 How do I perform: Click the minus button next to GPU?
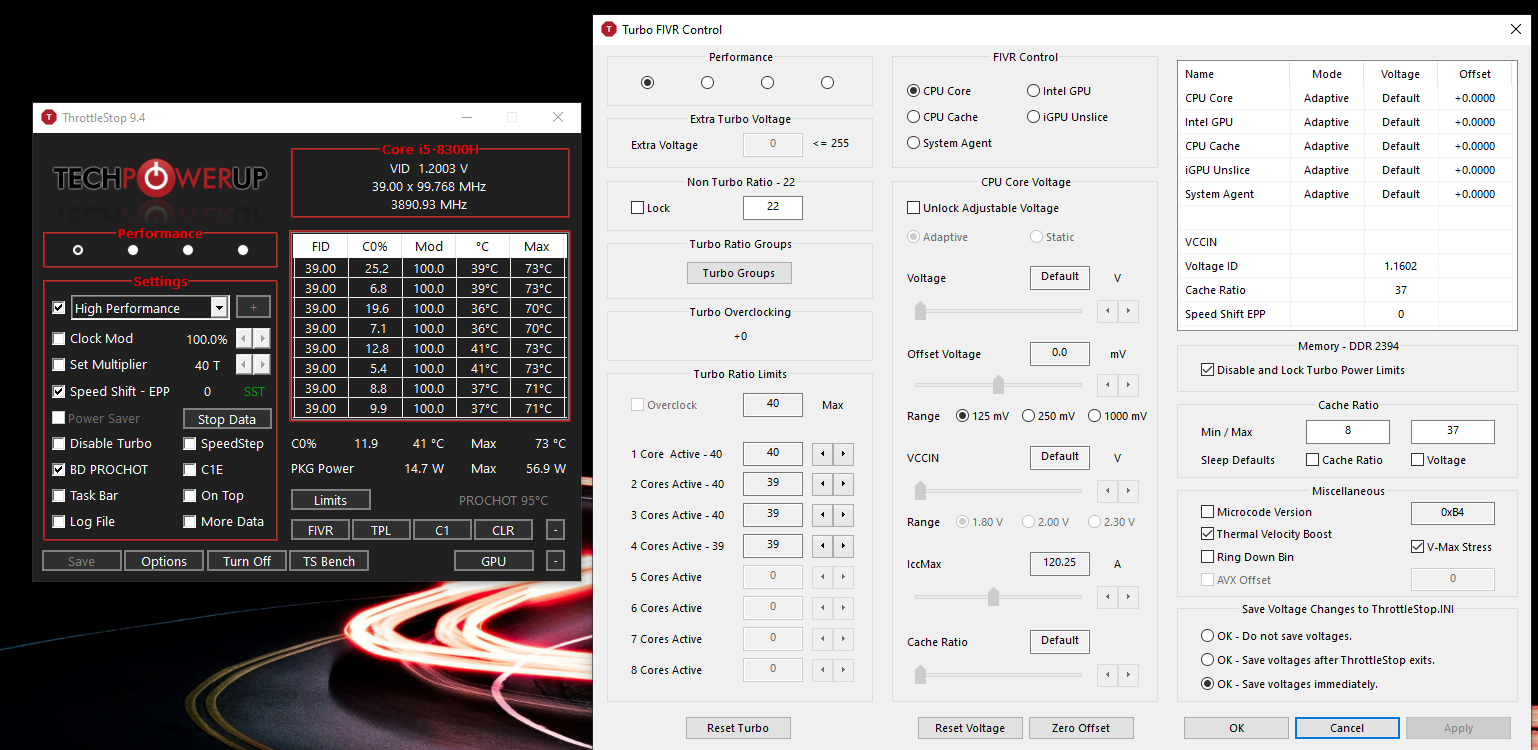click(x=556, y=561)
